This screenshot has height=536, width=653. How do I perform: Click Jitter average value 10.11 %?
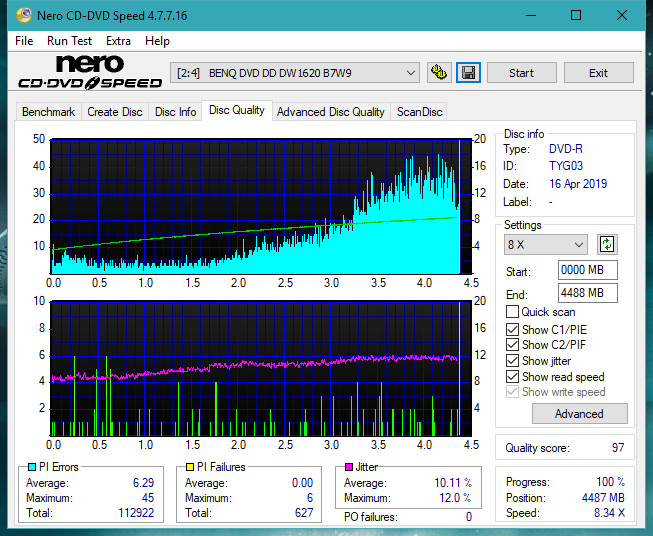coord(453,483)
